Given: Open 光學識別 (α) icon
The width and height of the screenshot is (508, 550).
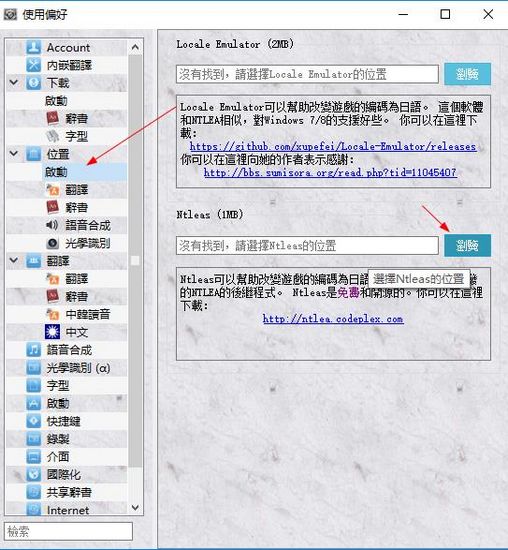Looking at the screenshot, I should (x=34, y=368).
